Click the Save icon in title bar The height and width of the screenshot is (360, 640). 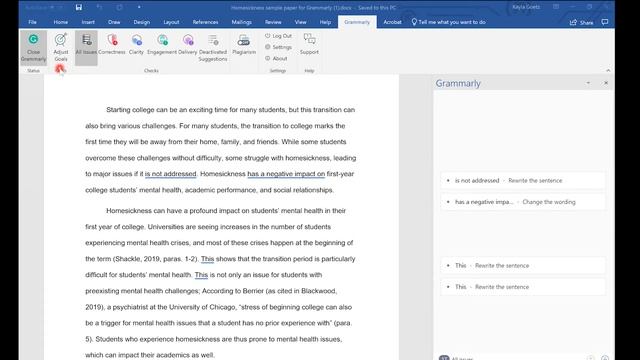click(79, 7)
